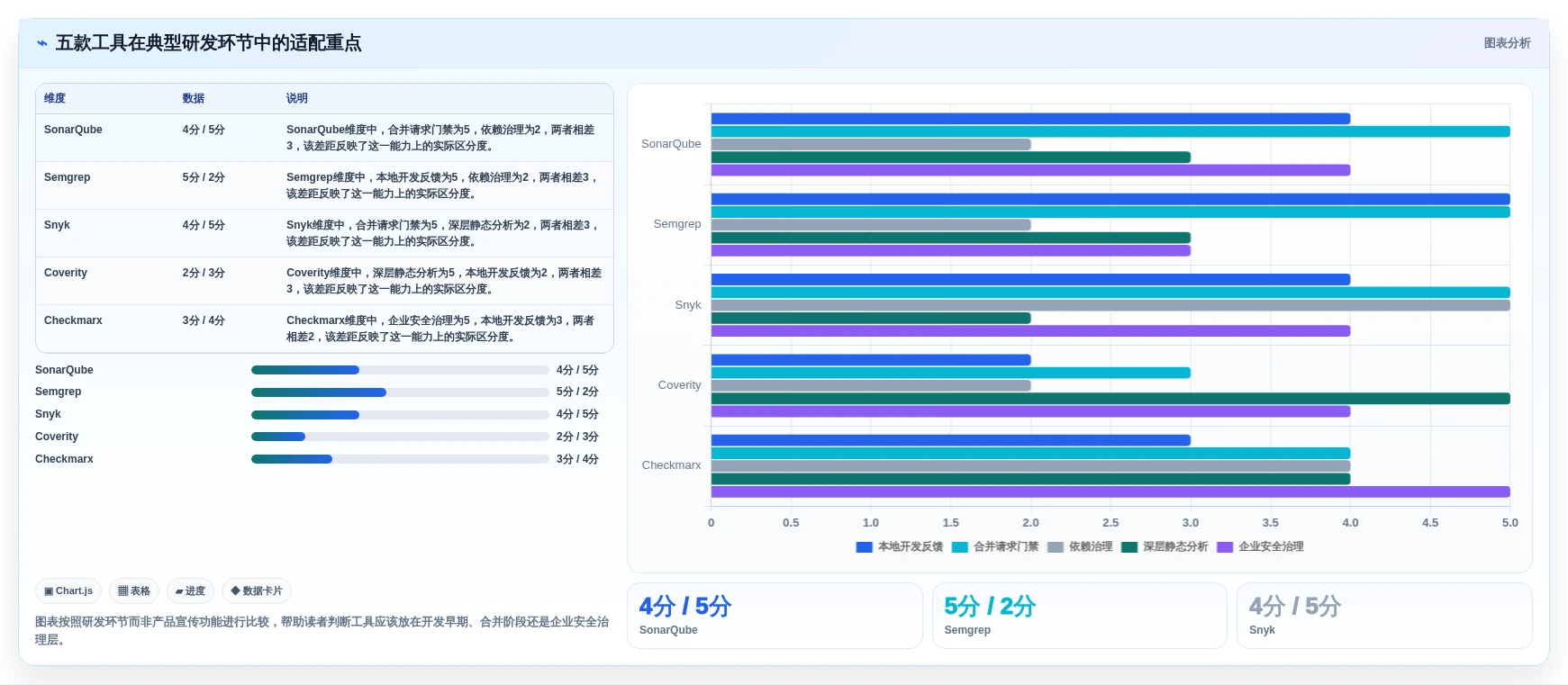
Task: Click the 3分 / 4分 value in Checkmarx table row
Action: pyautogui.click(x=204, y=320)
